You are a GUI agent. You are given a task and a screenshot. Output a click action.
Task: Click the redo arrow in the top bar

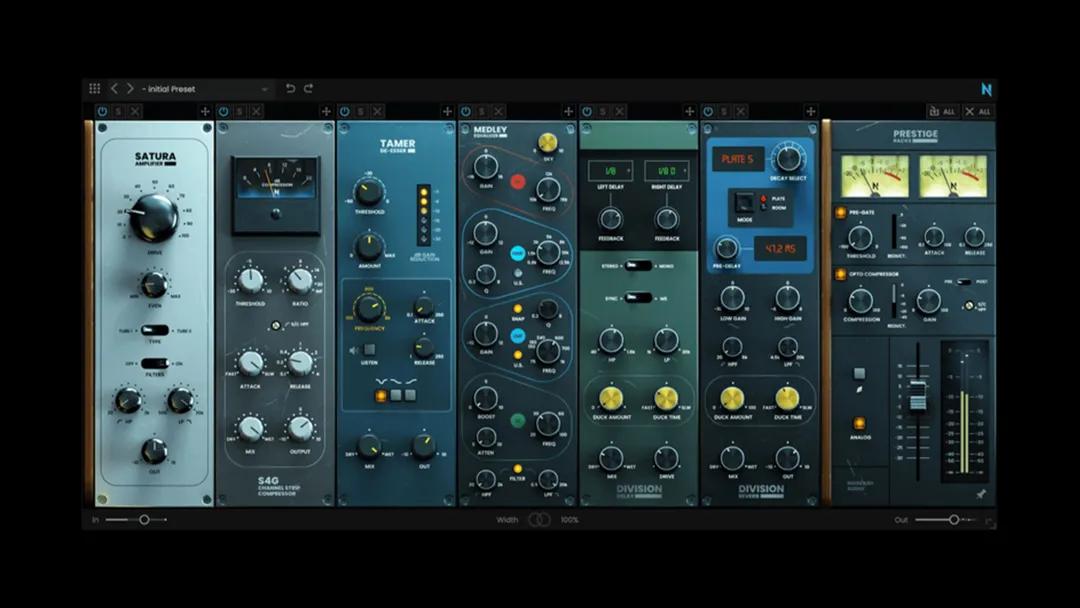(x=308, y=89)
